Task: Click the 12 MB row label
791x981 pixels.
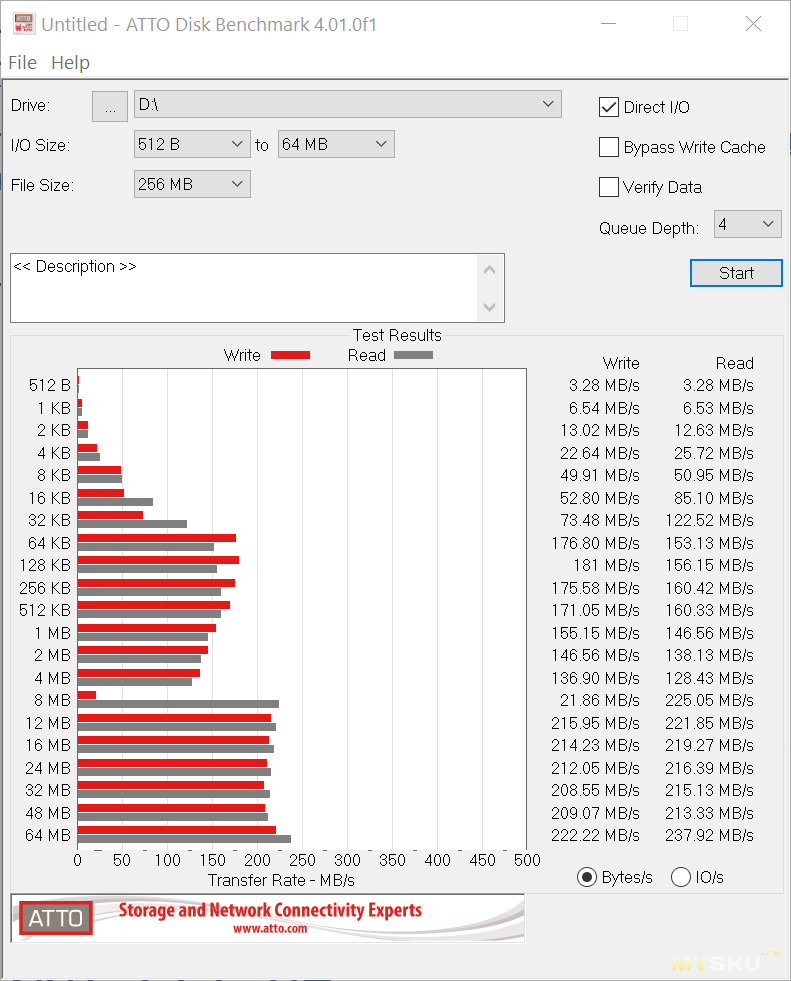Action: tap(48, 723)
